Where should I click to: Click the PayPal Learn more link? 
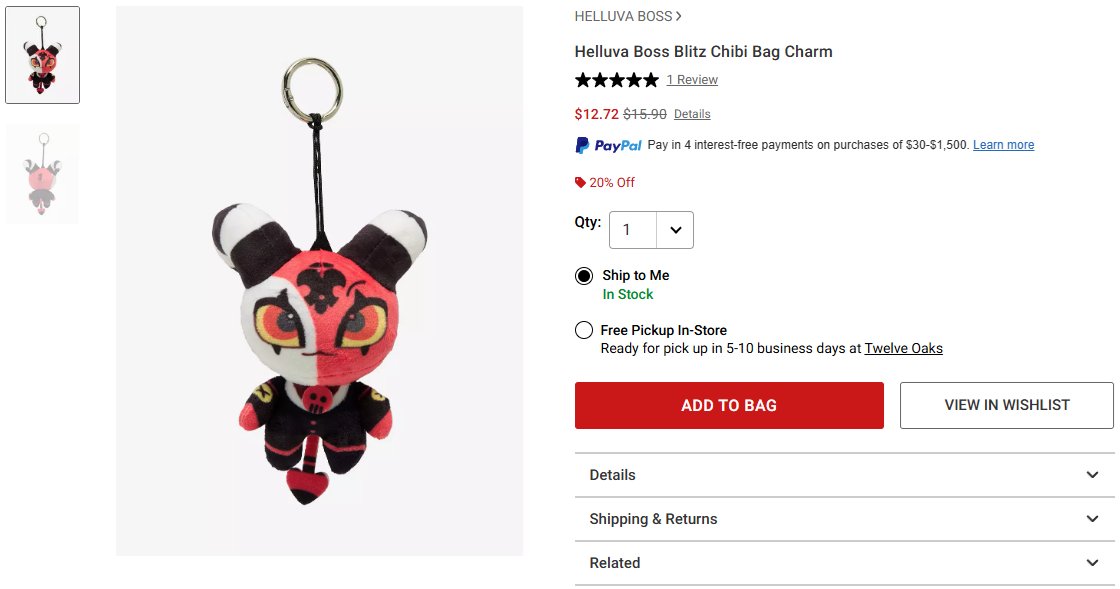(1004, 145)
